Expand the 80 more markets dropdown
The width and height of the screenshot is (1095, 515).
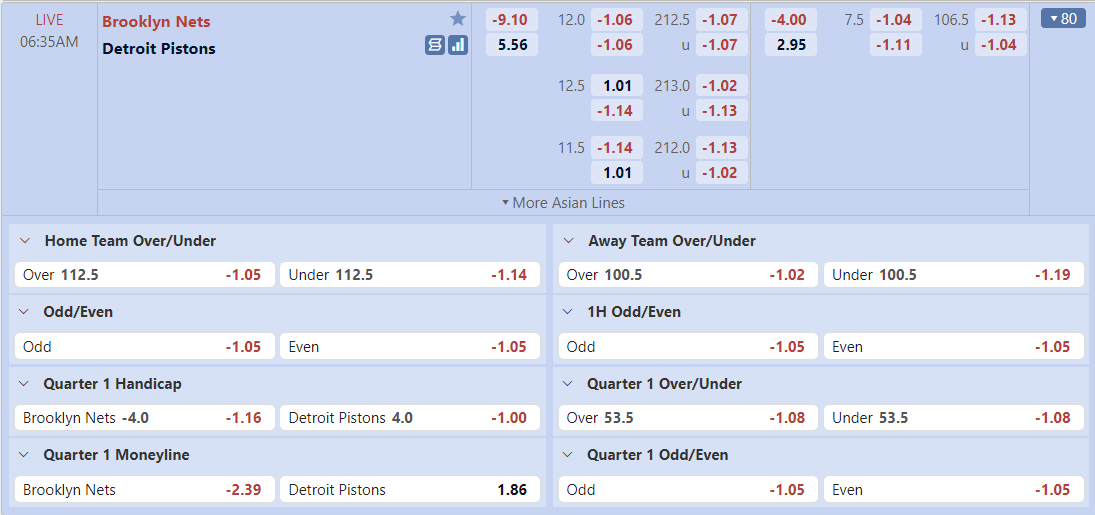(x=1062, y=18)
